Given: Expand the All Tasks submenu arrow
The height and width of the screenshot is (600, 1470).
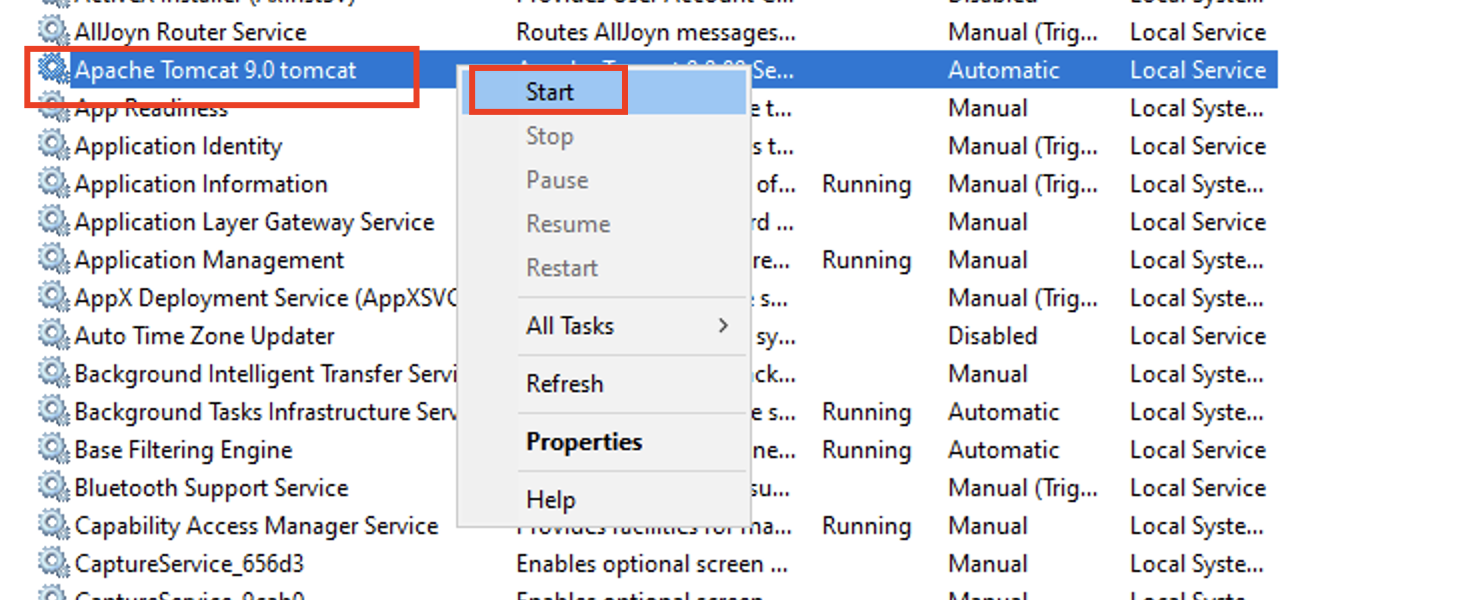Looking at the screenshot, I should pos(723,326).
